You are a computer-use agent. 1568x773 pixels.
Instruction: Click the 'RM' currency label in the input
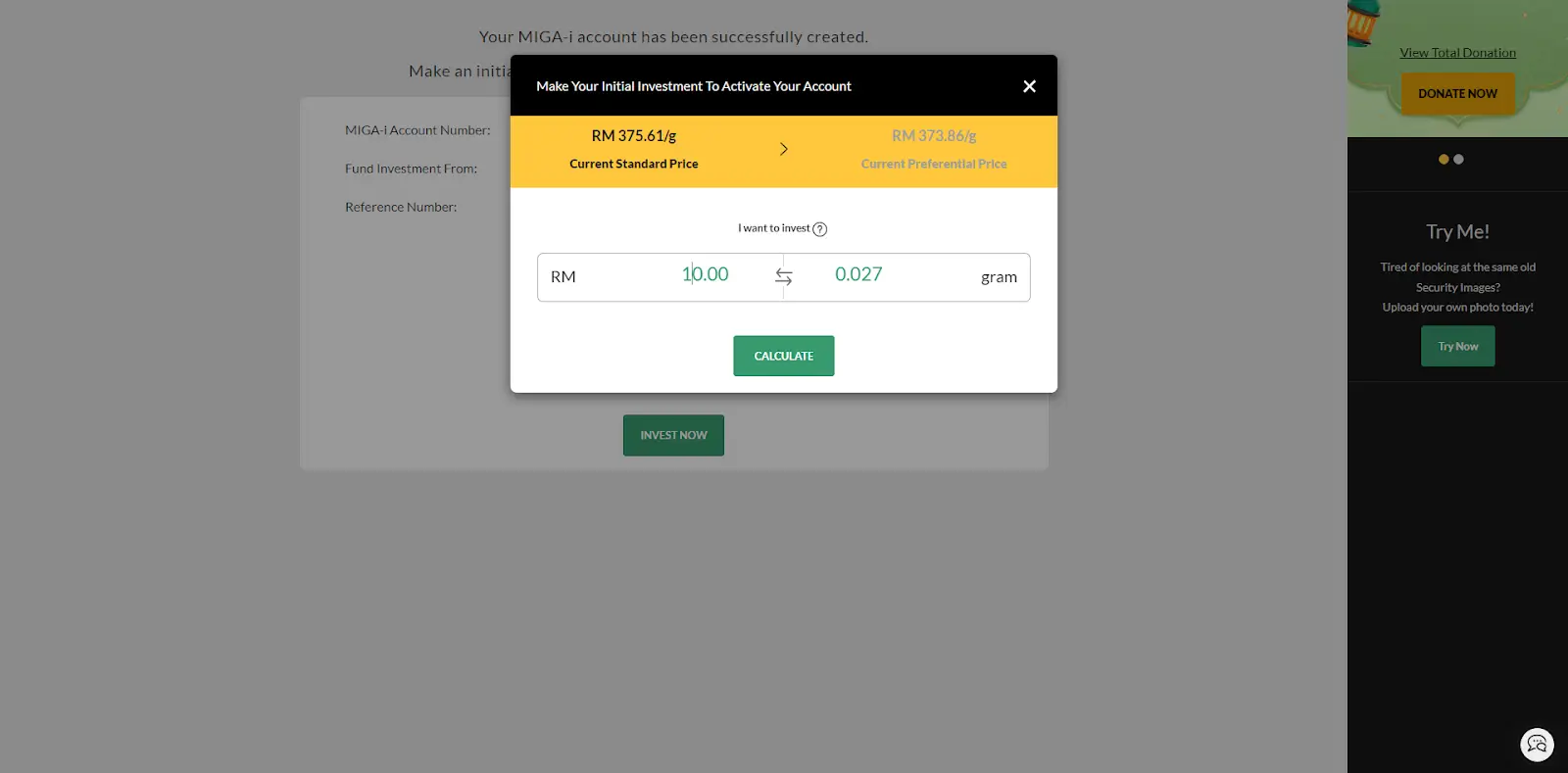(563, 277)
